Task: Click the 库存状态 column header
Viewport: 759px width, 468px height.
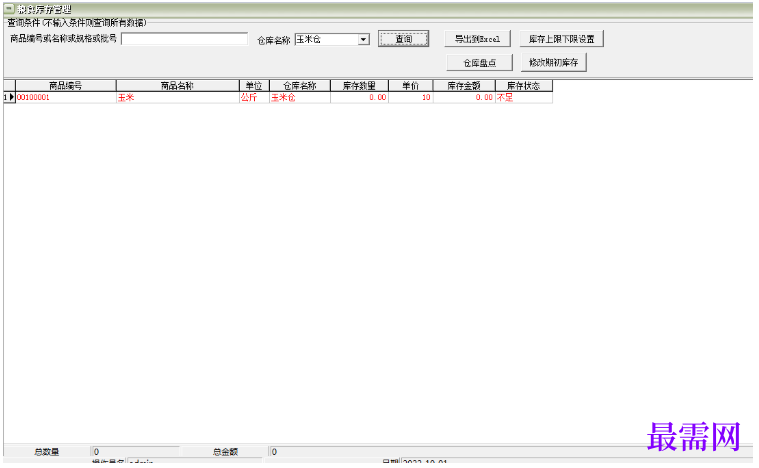Action: click(x=524, y=86)
